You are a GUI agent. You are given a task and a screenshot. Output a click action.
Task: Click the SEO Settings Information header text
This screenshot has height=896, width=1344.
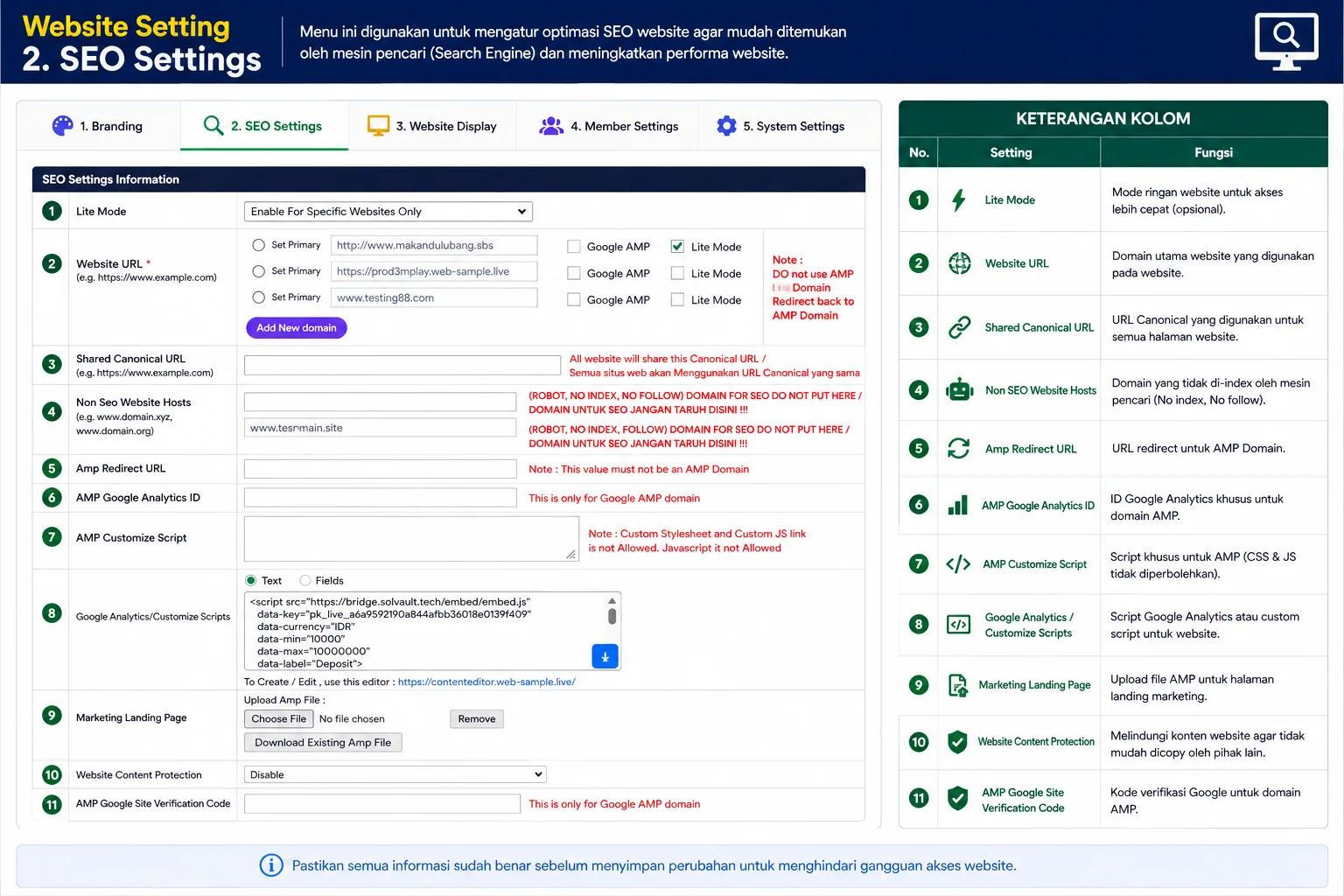[110, 179]
